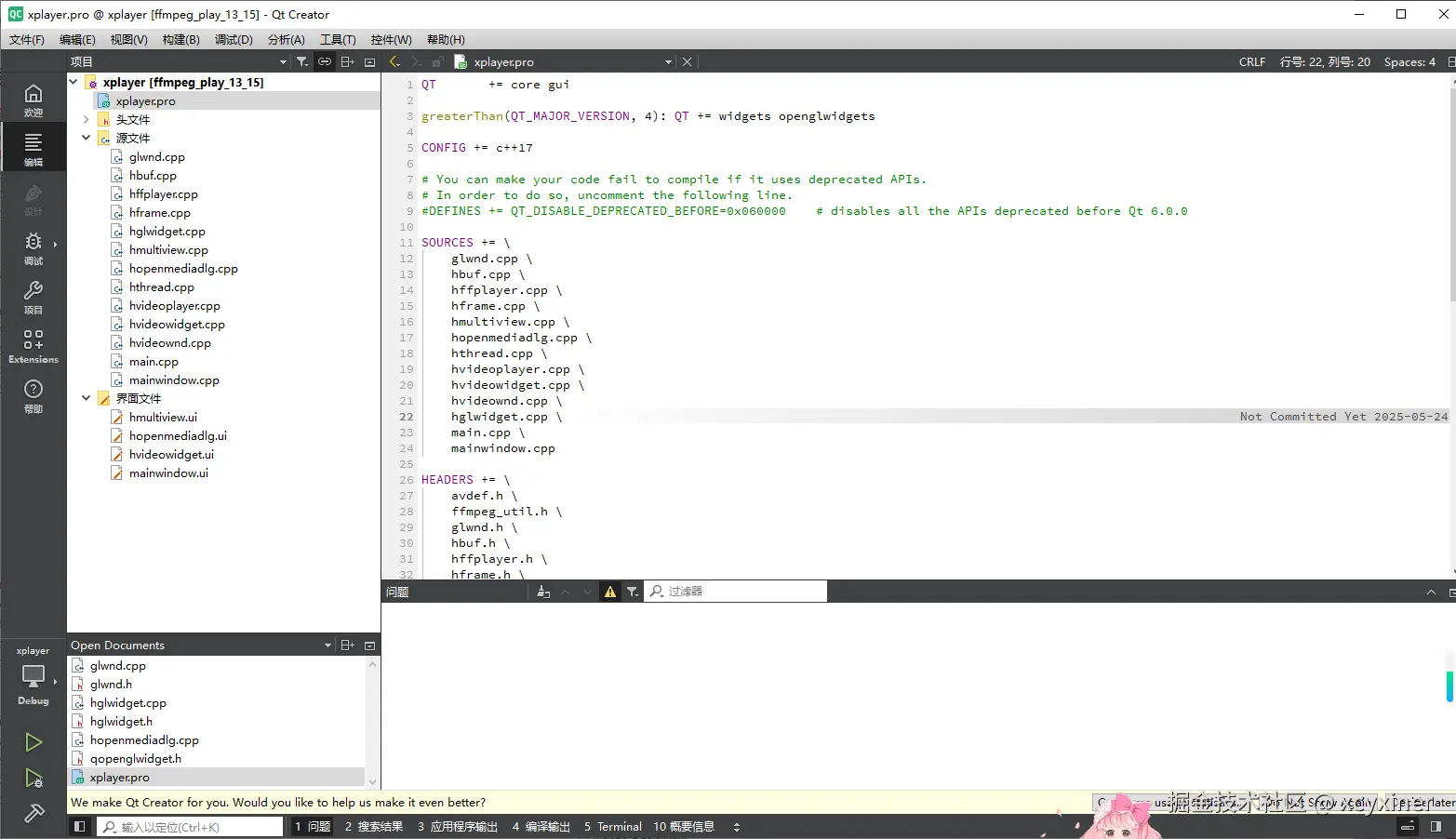This screenshot has width=1456, height=839.
Task: Collapse the xplayer project root node
Action: 73,82
